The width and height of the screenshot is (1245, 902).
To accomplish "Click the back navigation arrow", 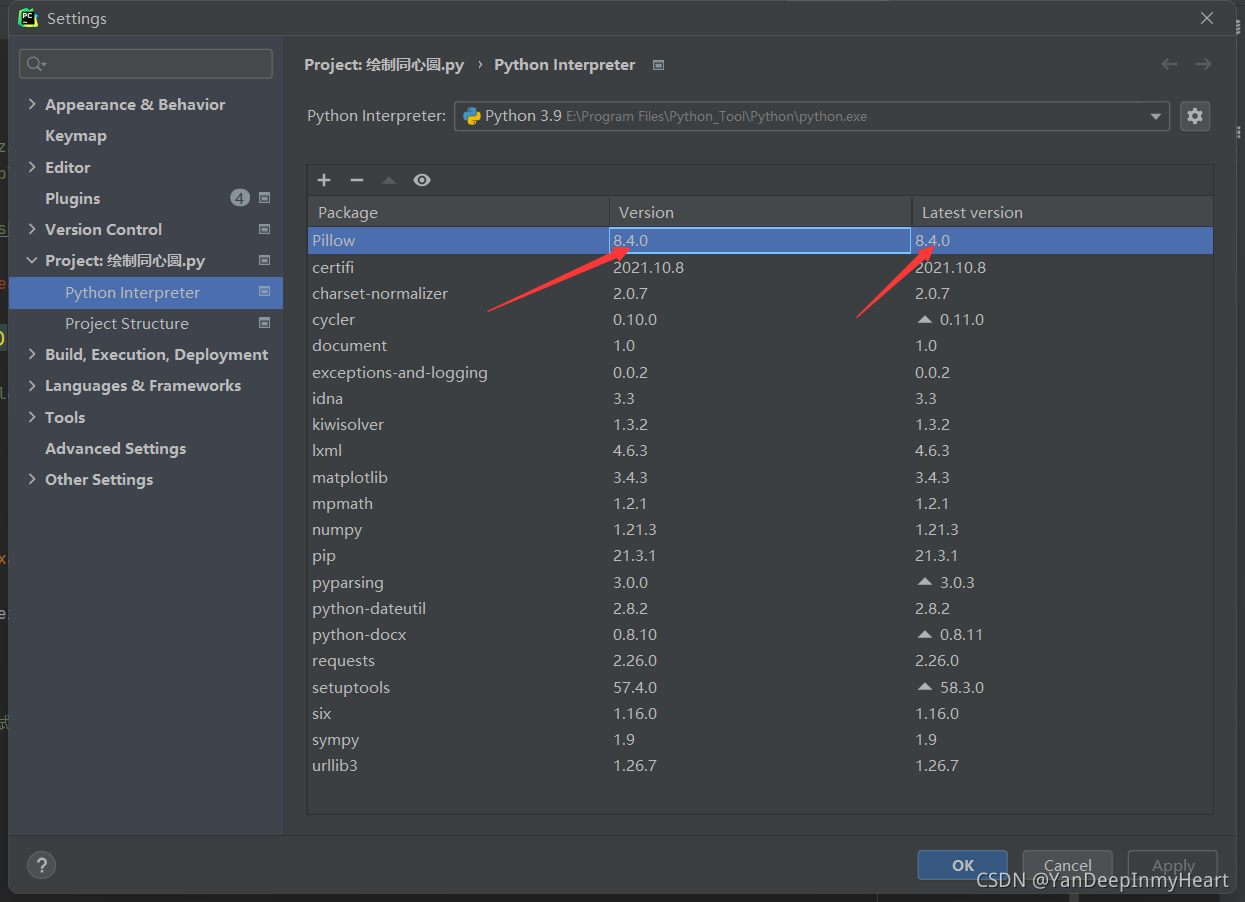I will coord(1169,64).
